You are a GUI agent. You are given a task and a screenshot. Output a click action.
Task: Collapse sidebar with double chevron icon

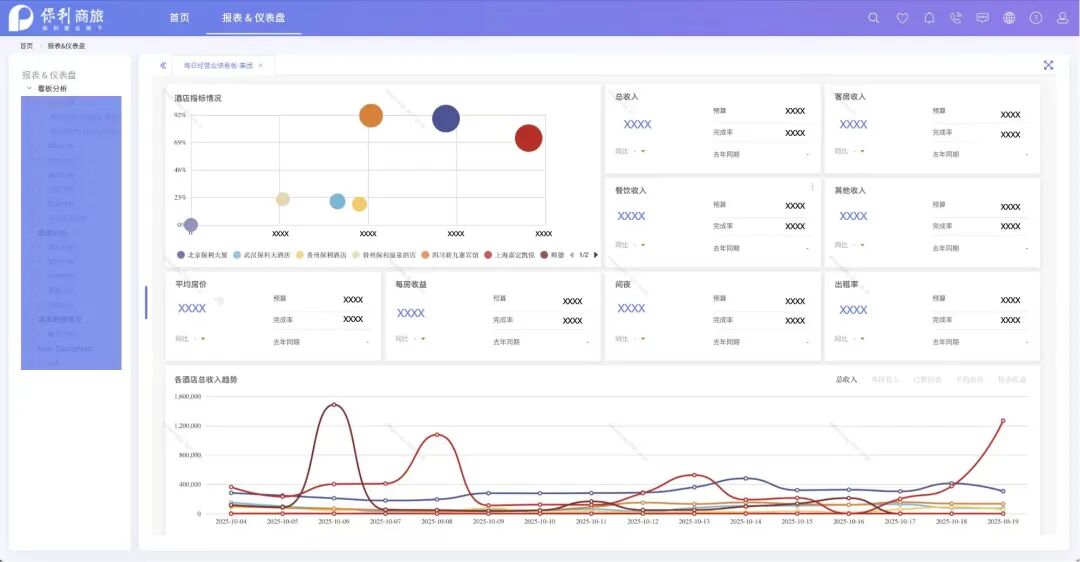tap(163, 65)
